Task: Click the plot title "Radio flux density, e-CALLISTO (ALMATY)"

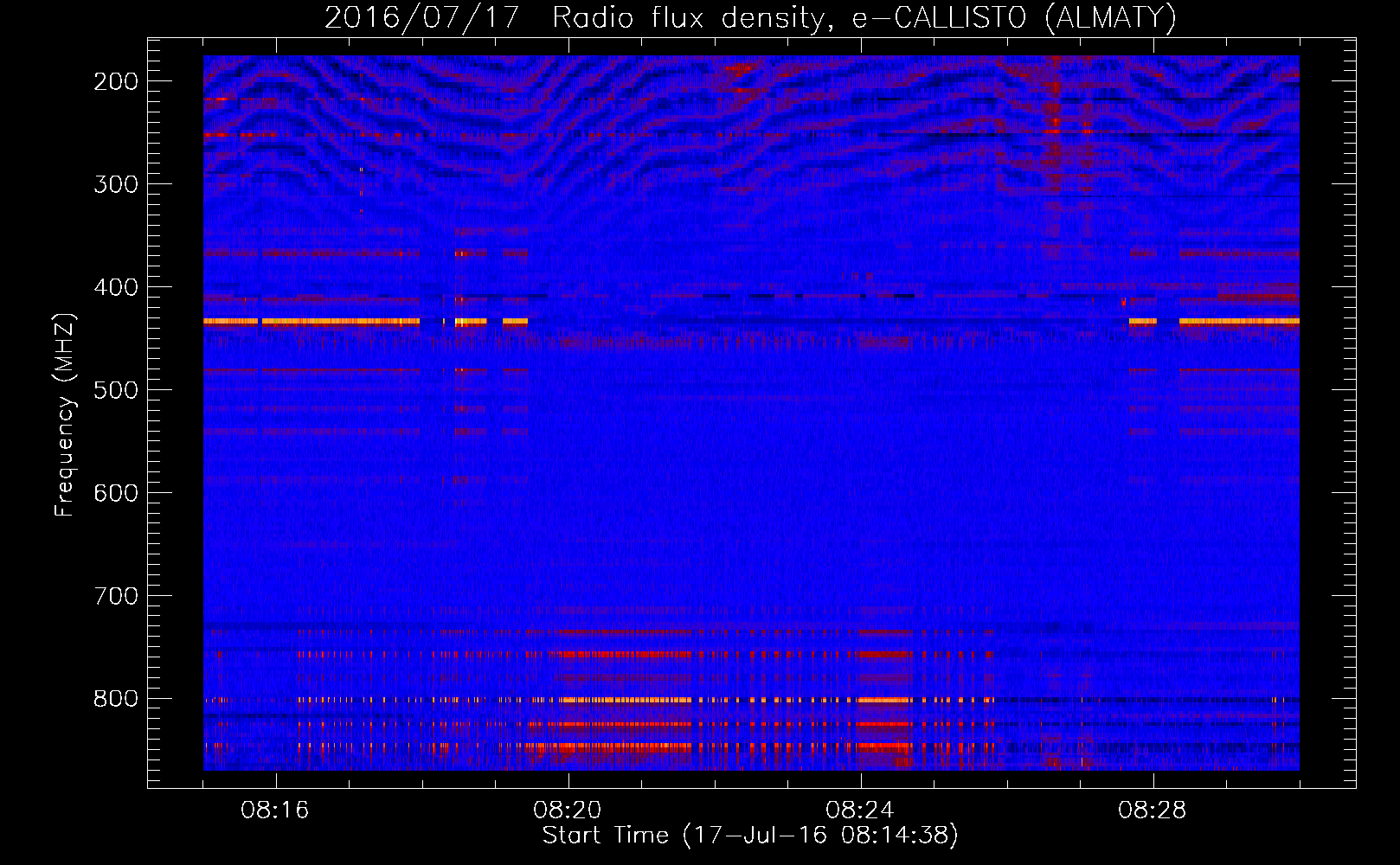Action: point(865,18)
